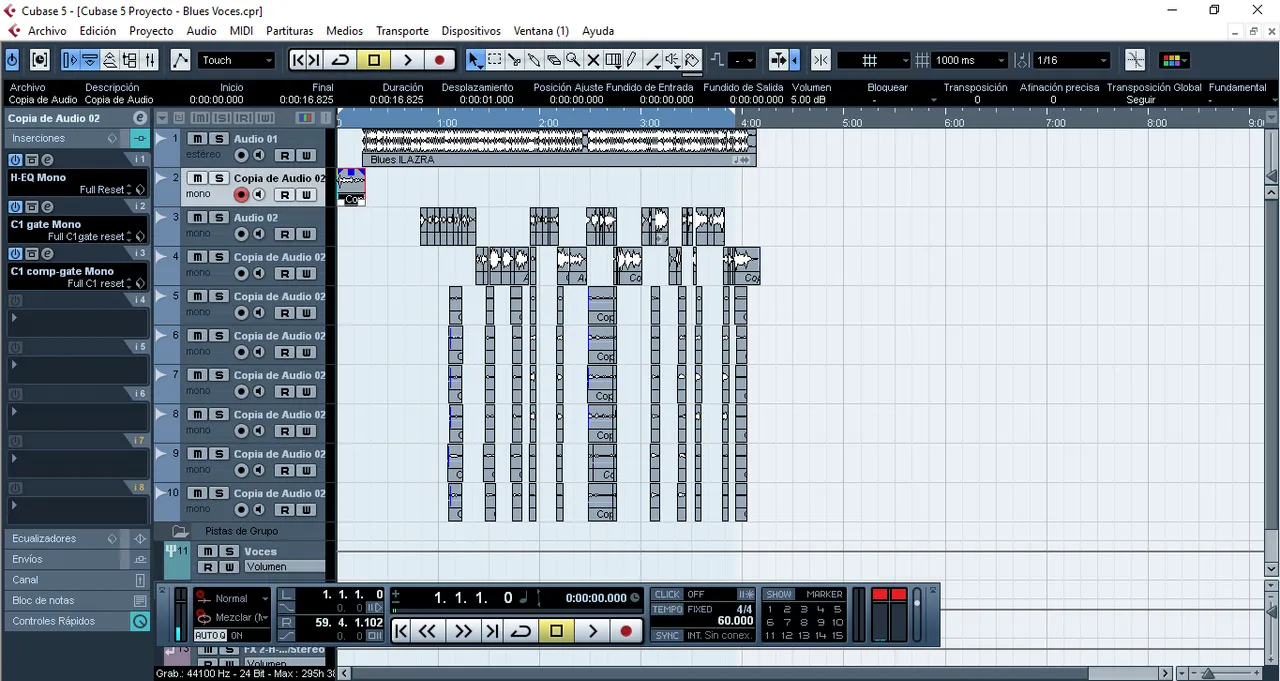The height and width of the screenshot is (681, 1280).
Task: Click the marker SHOW button
Action: 779,594
